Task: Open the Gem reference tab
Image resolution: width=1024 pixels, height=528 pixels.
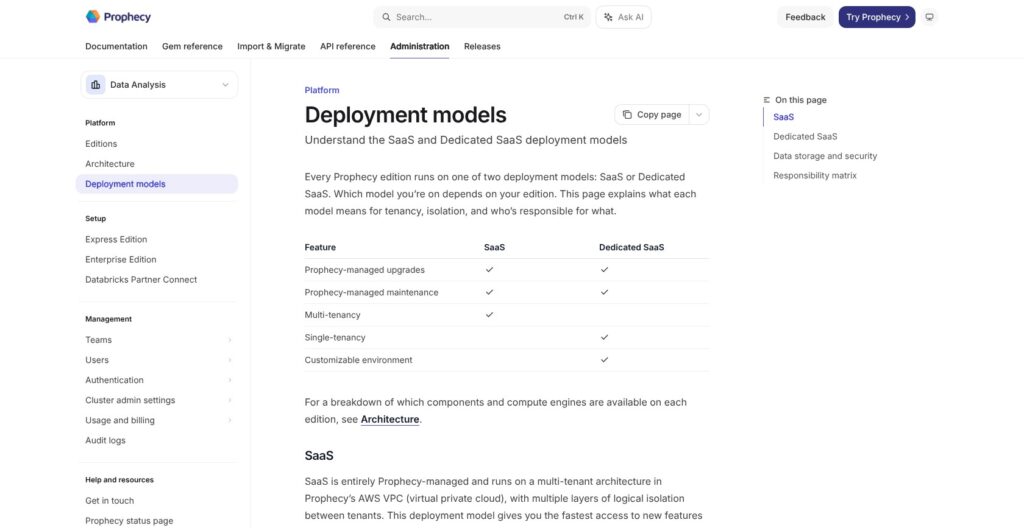Action: tap(192, 46)
